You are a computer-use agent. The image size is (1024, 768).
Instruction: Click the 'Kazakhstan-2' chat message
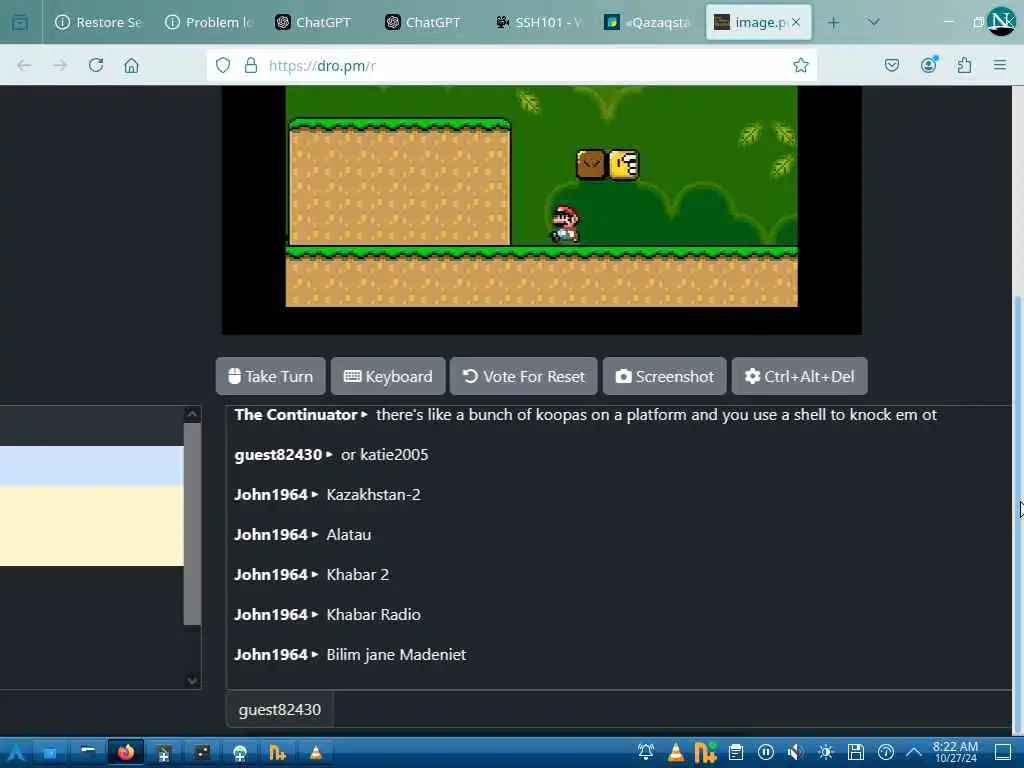point(373,494)
